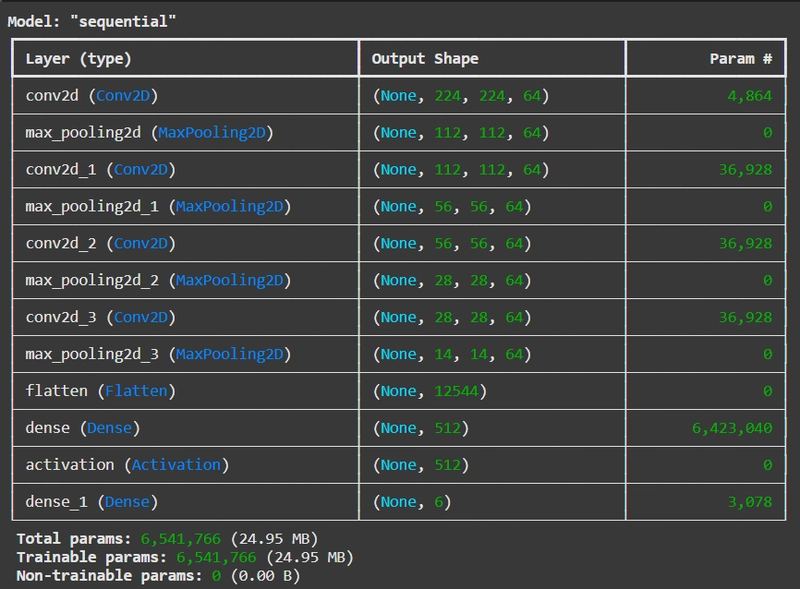800x589 pixels.
Task: Click the 6,423,040 parameter count
Action: 732,428
